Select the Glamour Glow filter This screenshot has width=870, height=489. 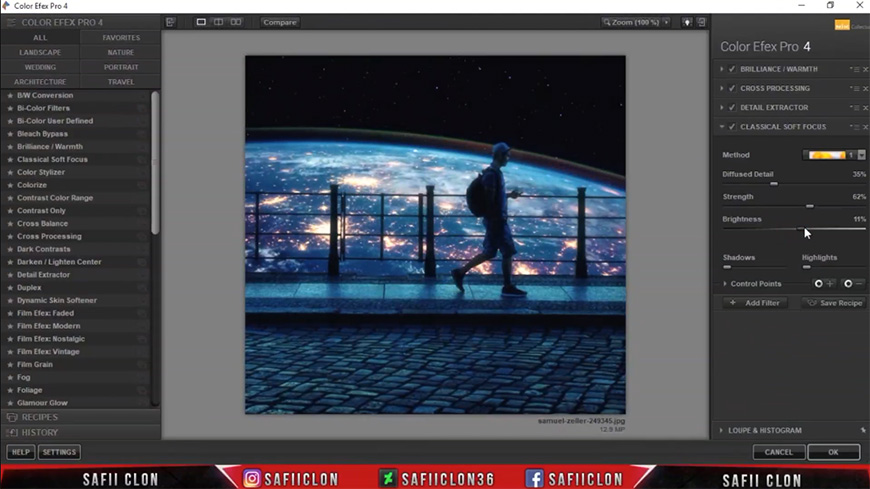click(x=42, y=403)
